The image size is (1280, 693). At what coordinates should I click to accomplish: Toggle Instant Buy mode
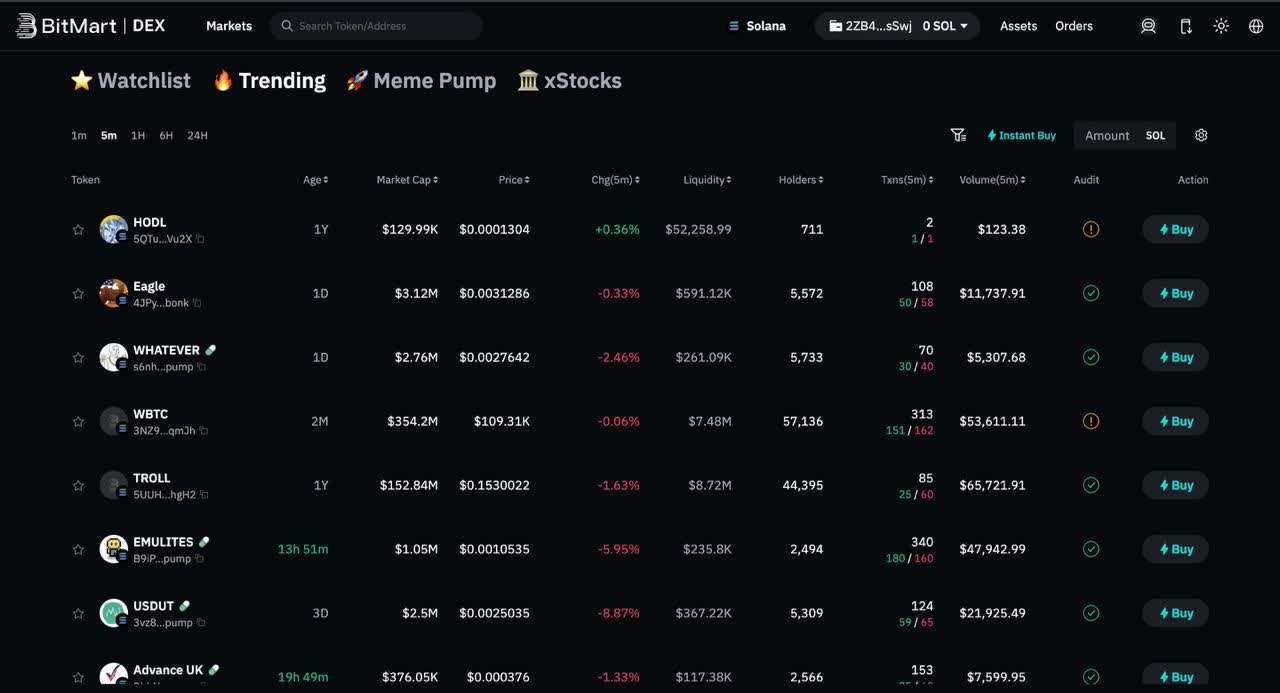click(1021, 135)
